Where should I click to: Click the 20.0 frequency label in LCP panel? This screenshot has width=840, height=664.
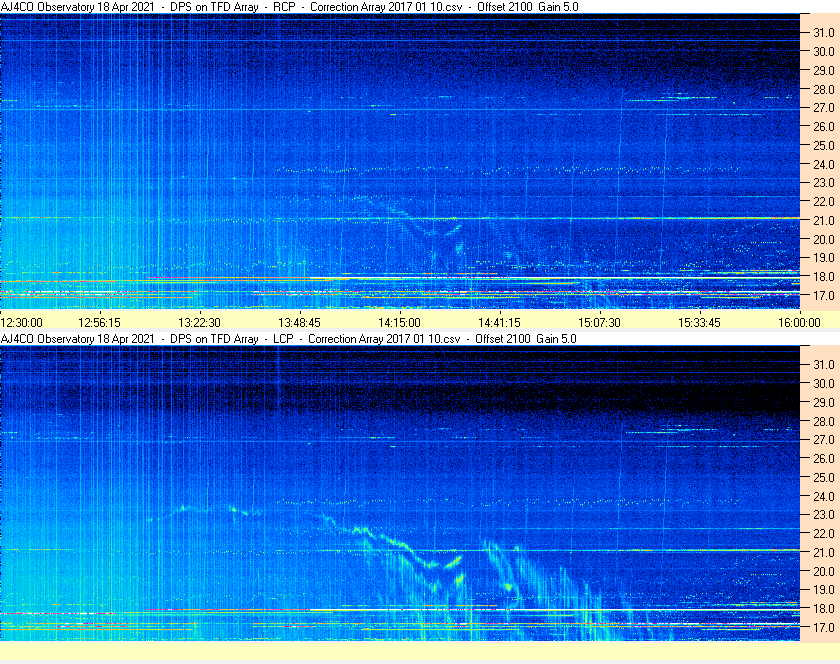(824, 571)
